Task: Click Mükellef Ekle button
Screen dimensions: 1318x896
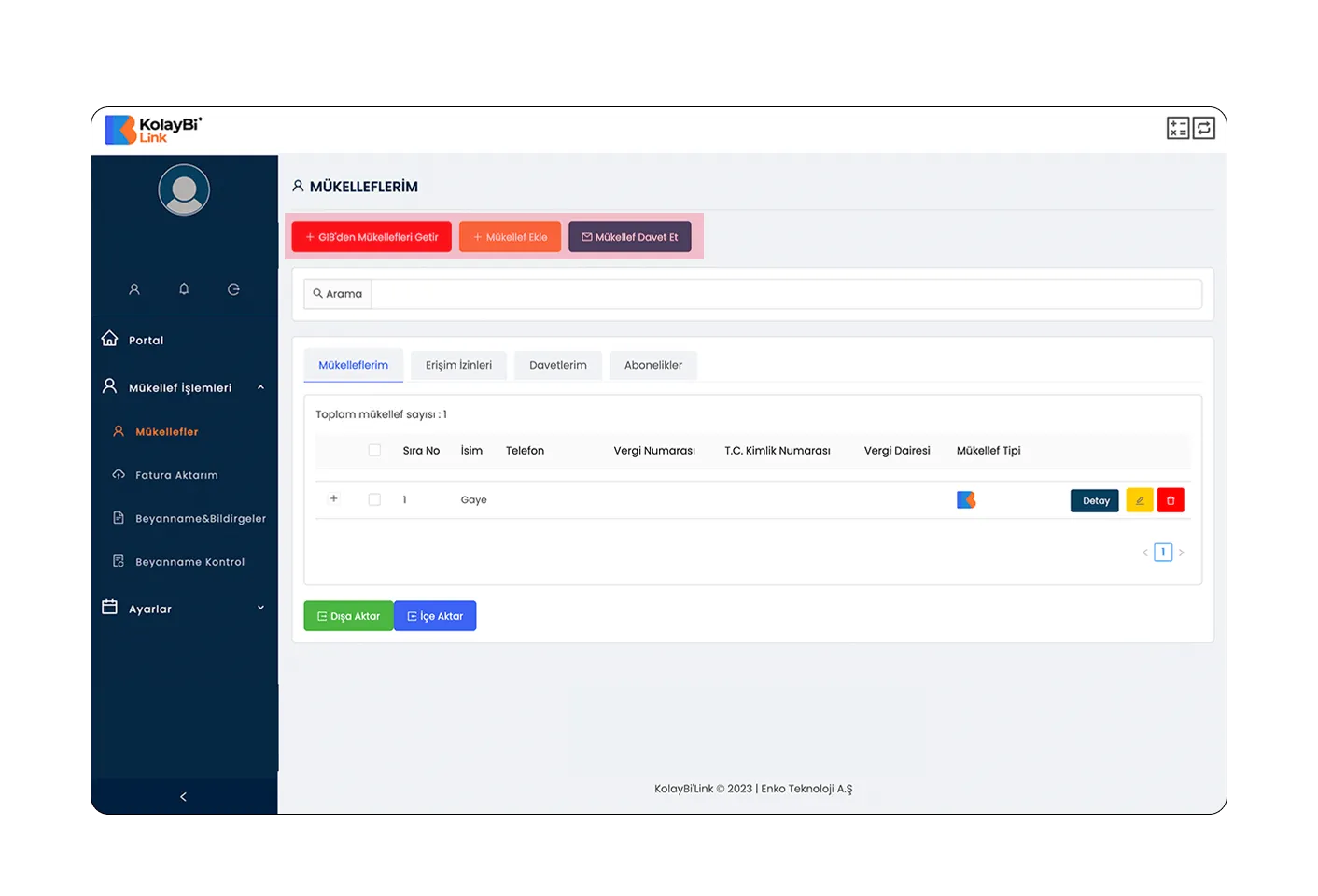Action: (x=510, y=237)
